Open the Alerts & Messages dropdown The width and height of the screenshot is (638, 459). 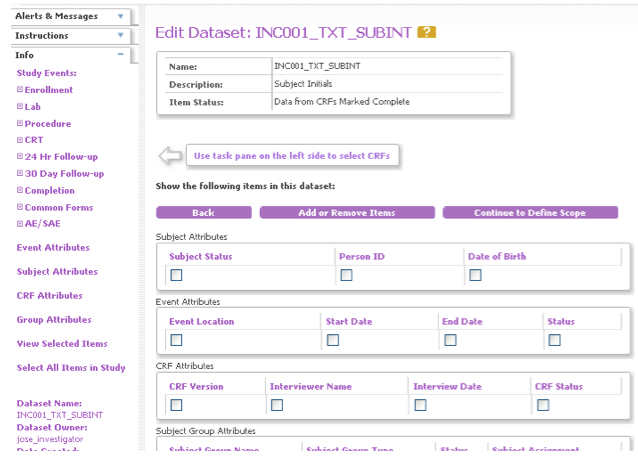pyautogui.click(x=120, y=16)
